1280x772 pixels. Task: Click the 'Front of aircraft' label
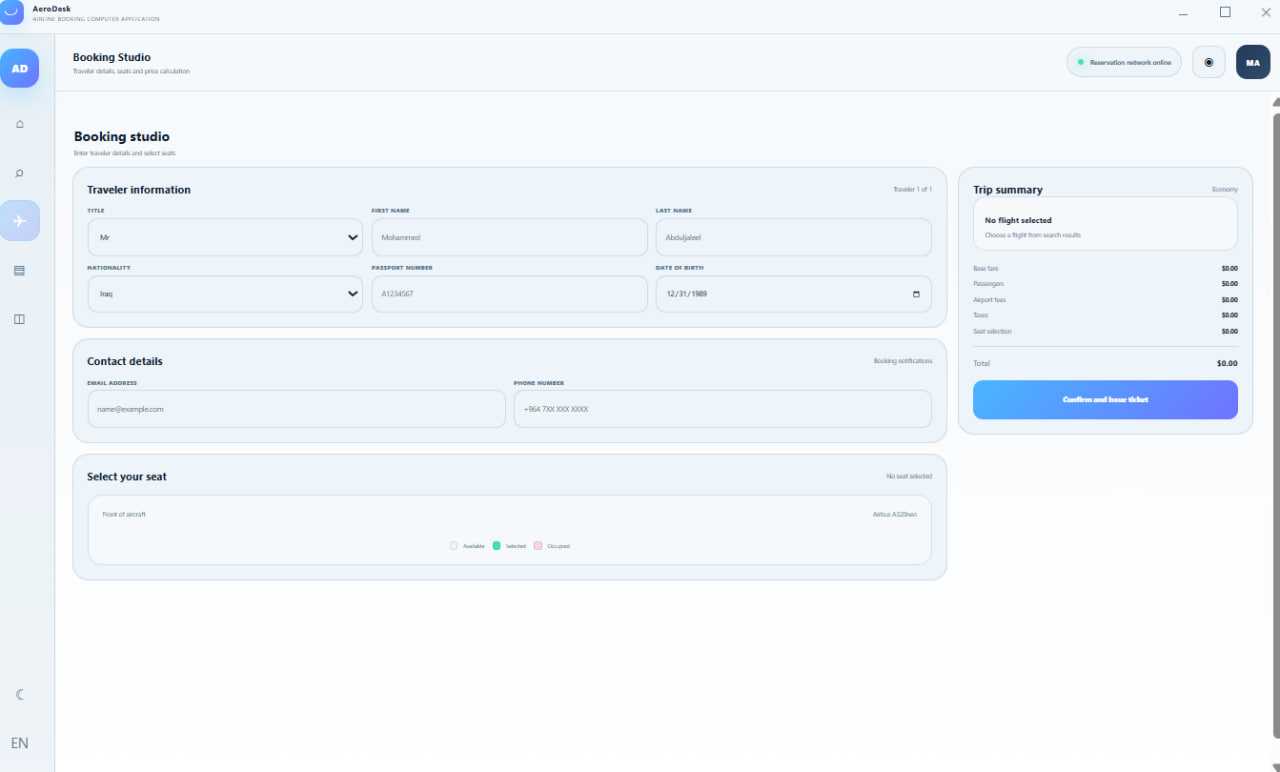point(124,514)
